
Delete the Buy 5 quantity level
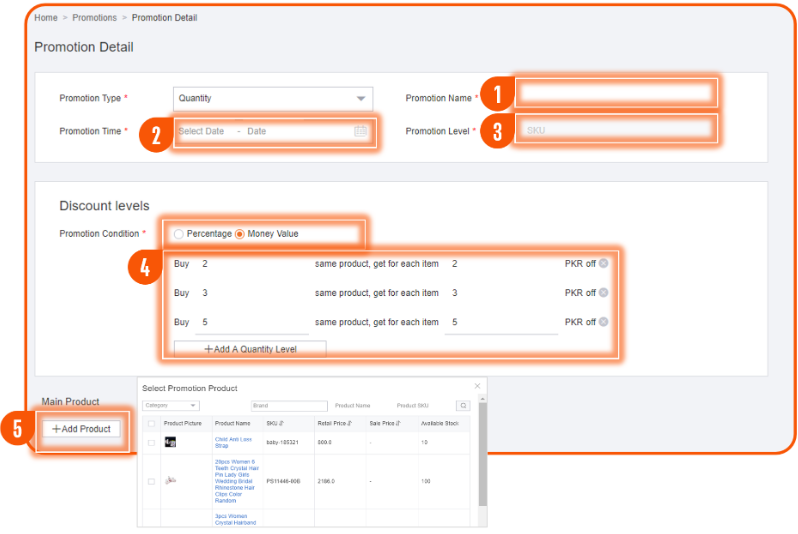click(603, 322)
